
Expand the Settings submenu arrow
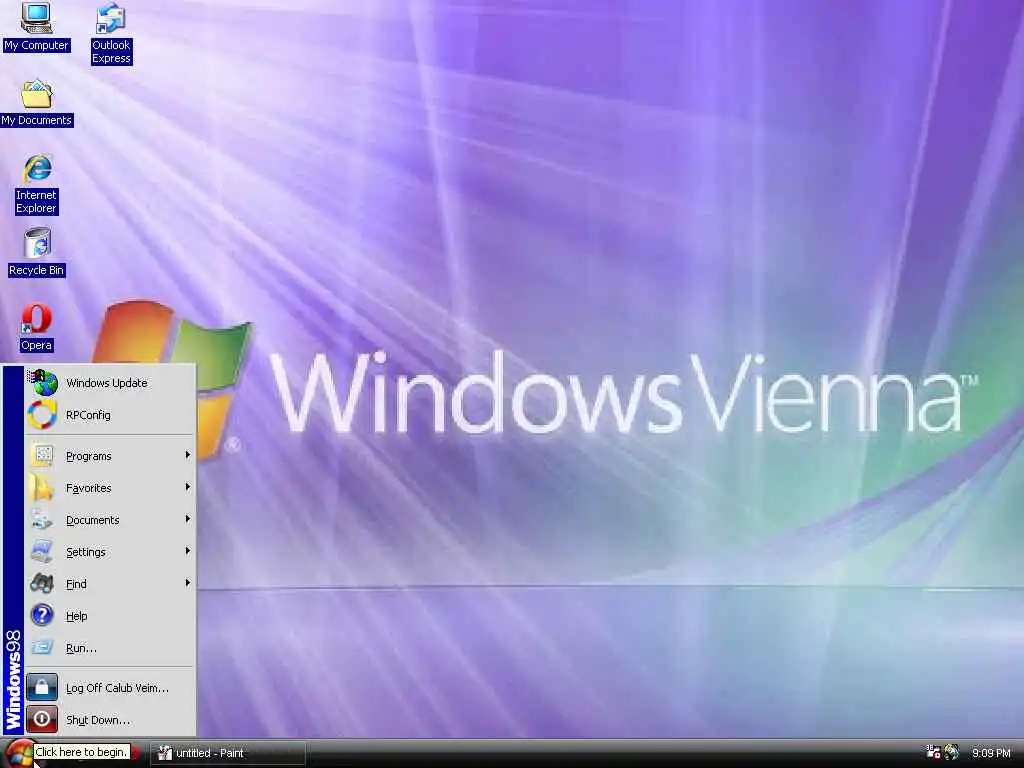[187, 551]
